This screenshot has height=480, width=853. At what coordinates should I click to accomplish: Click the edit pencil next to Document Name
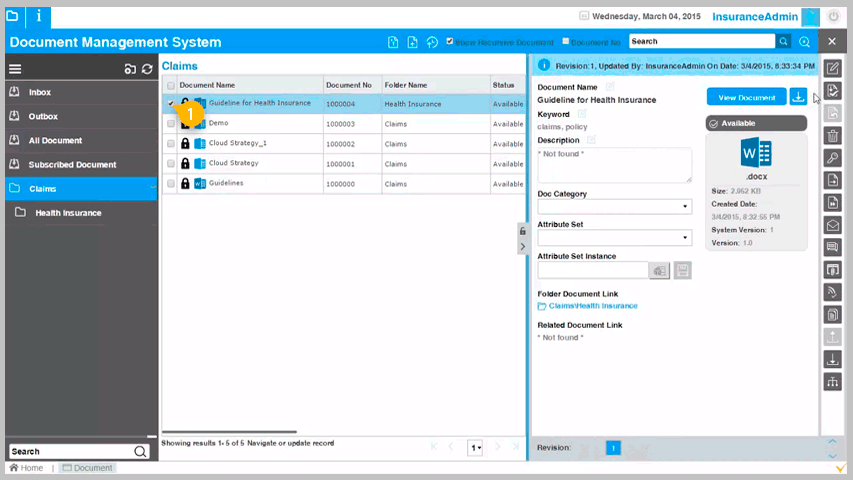pyautogui.click(x=610, y=87)
